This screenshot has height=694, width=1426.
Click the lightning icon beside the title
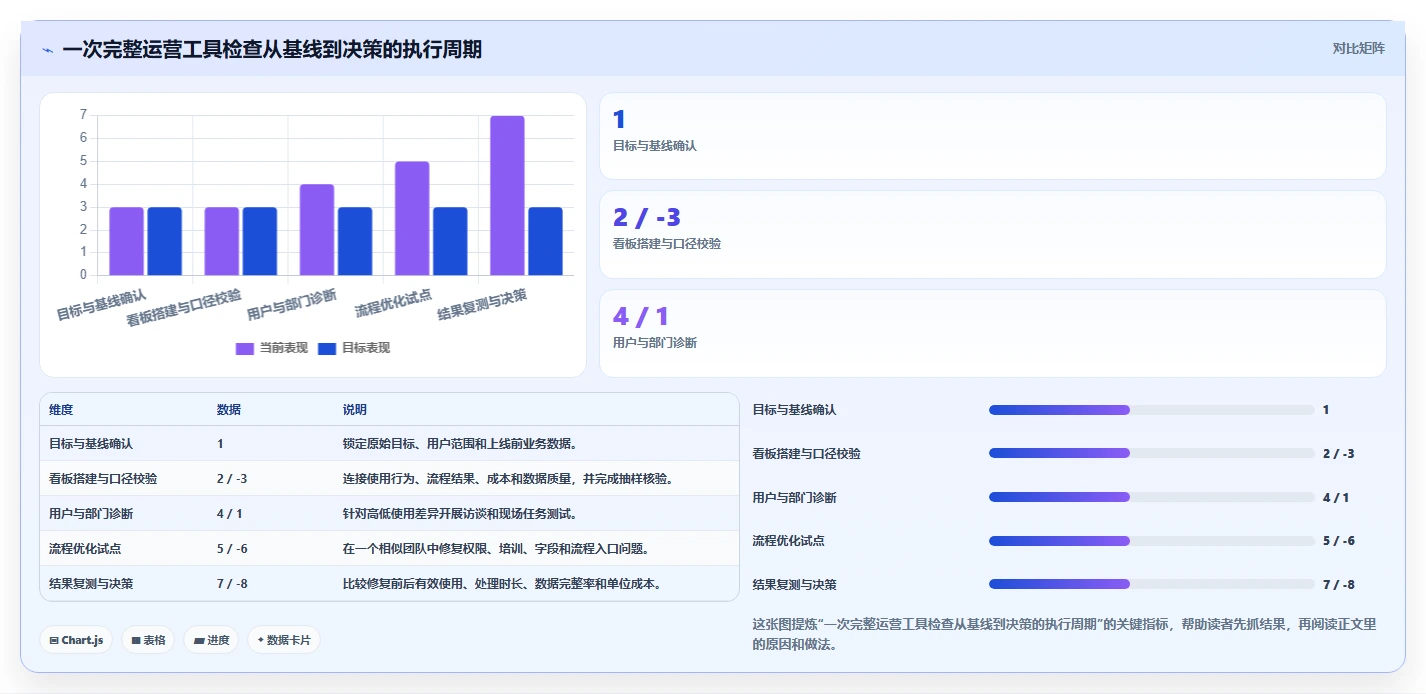[47, 50]
